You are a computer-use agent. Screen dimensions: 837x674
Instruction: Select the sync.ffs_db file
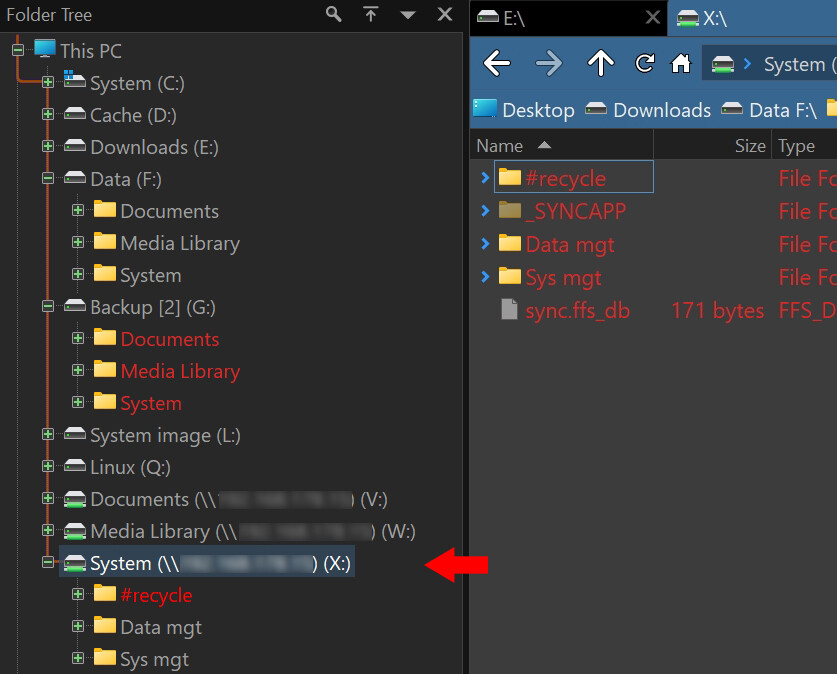click(577, 310)
